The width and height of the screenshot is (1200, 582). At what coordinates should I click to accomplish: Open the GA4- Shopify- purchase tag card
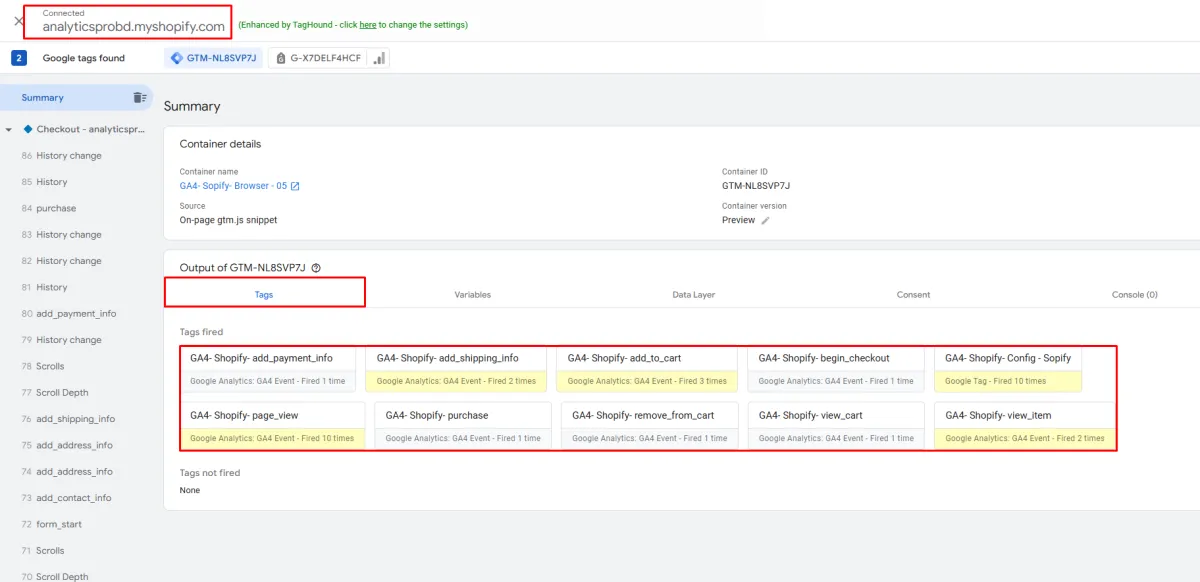[463, 427]
